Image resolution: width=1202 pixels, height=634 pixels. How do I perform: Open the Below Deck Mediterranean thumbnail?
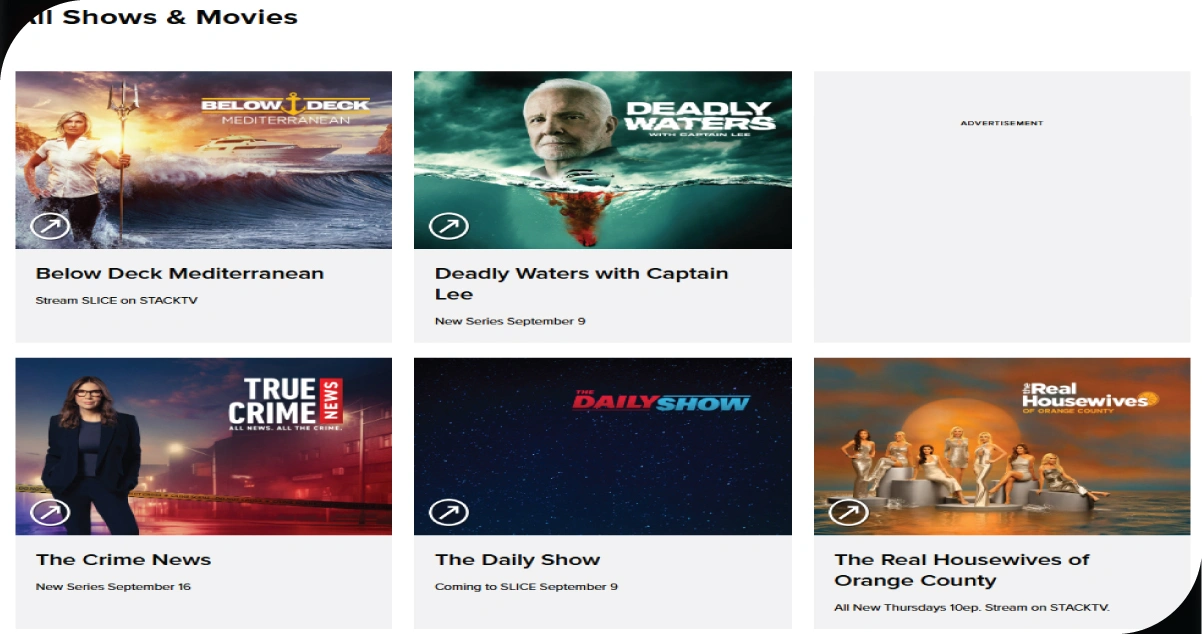pyautogui.click(x=204, y=160)
